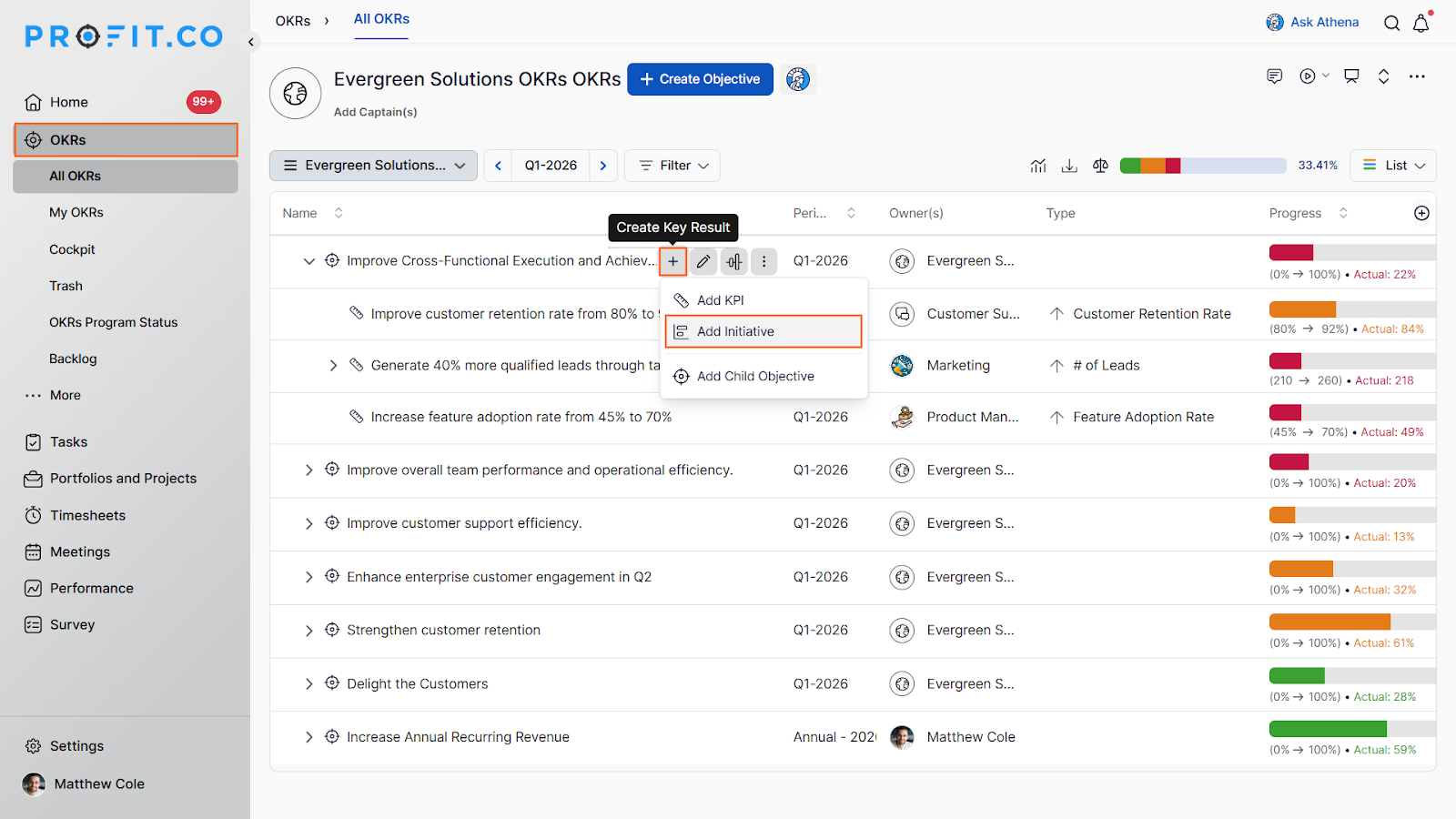The image size is (1456, 819).
Task: Open the three-dot menu on objective row
Action: (x=763, y=262)
